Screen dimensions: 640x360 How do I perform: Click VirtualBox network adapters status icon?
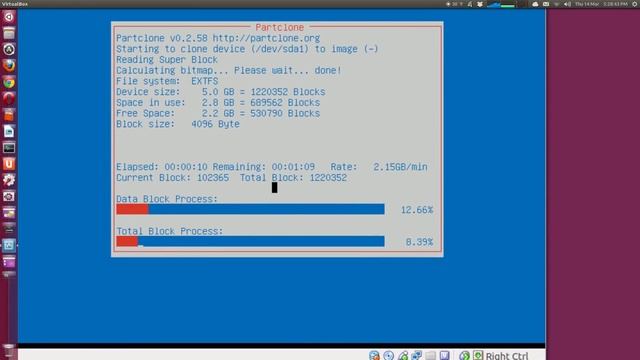[x=417, y=356]
